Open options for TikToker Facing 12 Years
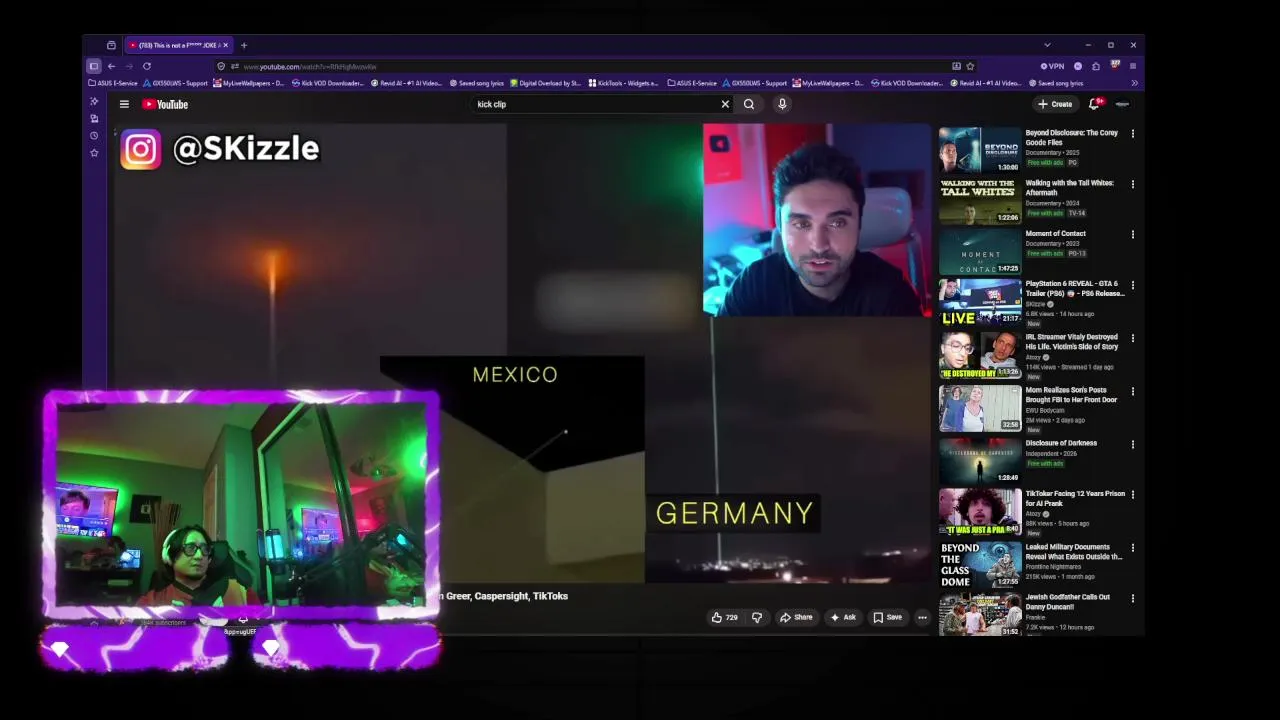The image size is (1280, 720). point(1132,495)
